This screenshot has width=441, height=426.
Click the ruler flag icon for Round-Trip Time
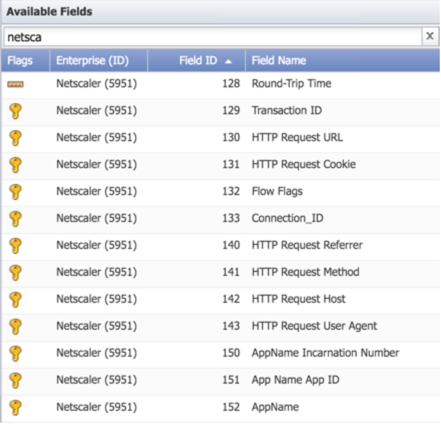click(15, 84)
